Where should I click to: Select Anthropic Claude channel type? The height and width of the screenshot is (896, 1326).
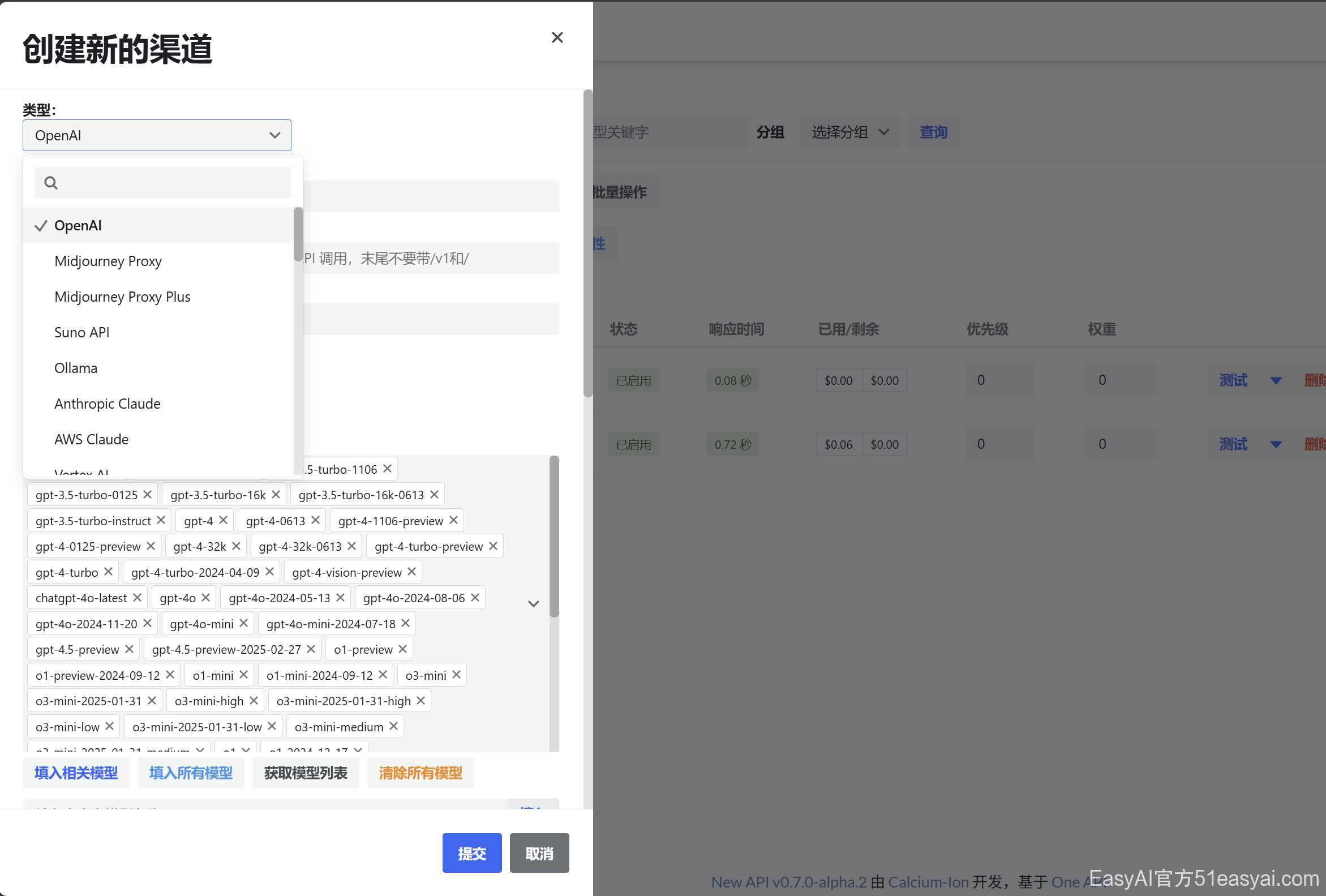[x=158, y=404]
